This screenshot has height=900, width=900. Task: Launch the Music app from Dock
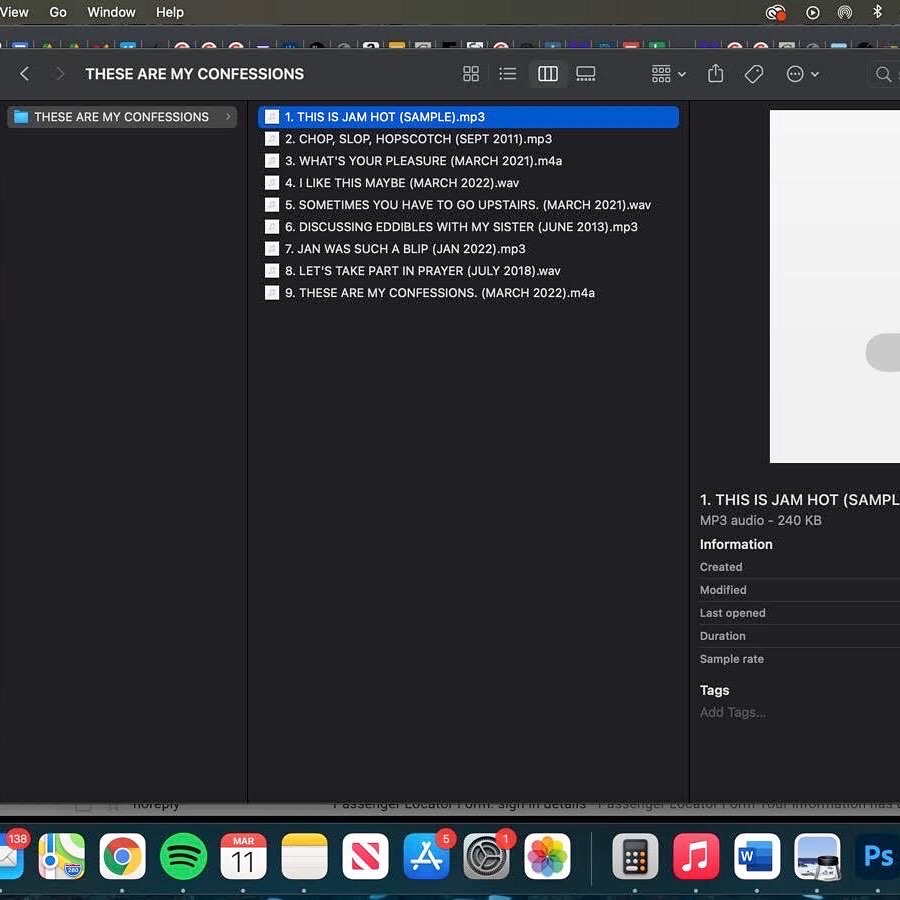click(696, 857)
